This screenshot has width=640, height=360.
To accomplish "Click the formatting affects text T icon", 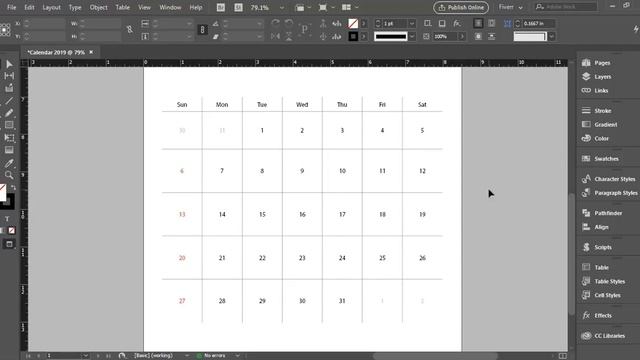I will coord(7,219).
